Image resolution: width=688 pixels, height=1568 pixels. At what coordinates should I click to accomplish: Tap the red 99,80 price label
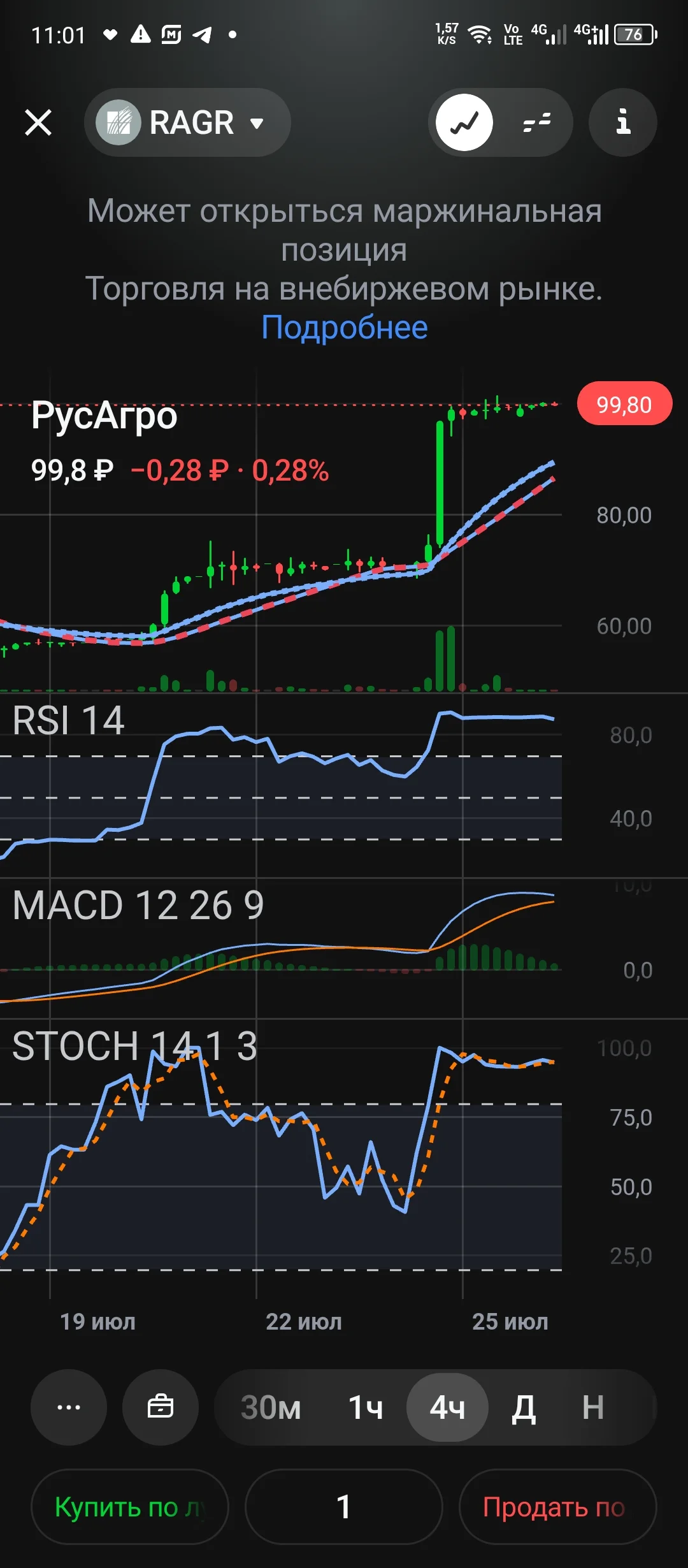click(624, 404)
